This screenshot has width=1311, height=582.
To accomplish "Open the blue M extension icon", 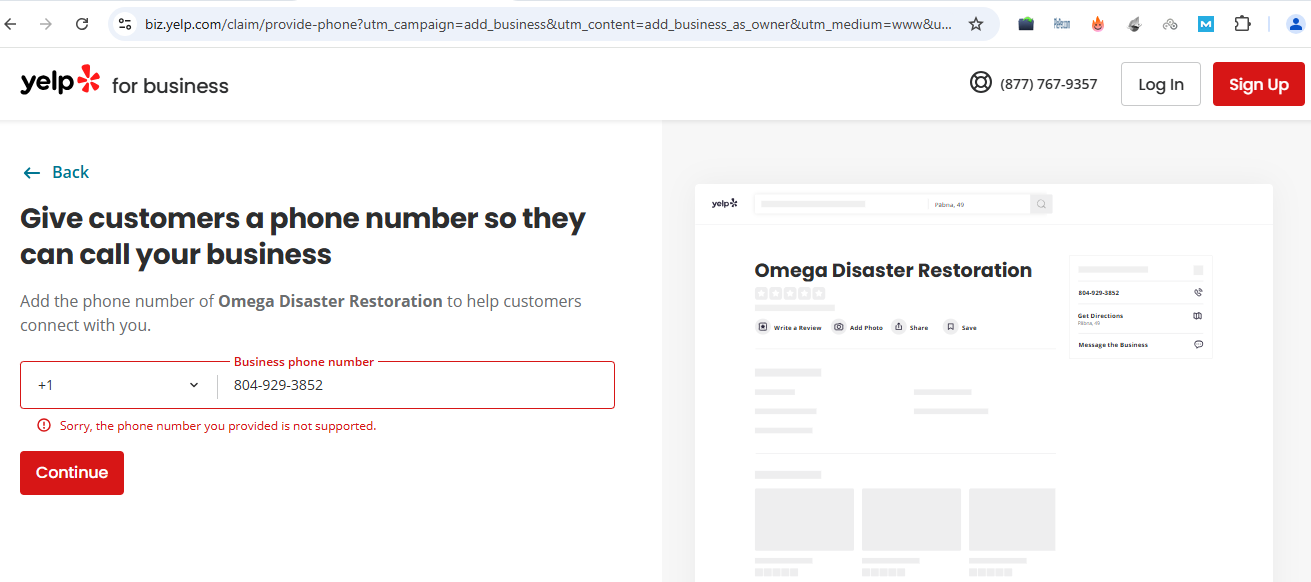I will point(1206,24).
